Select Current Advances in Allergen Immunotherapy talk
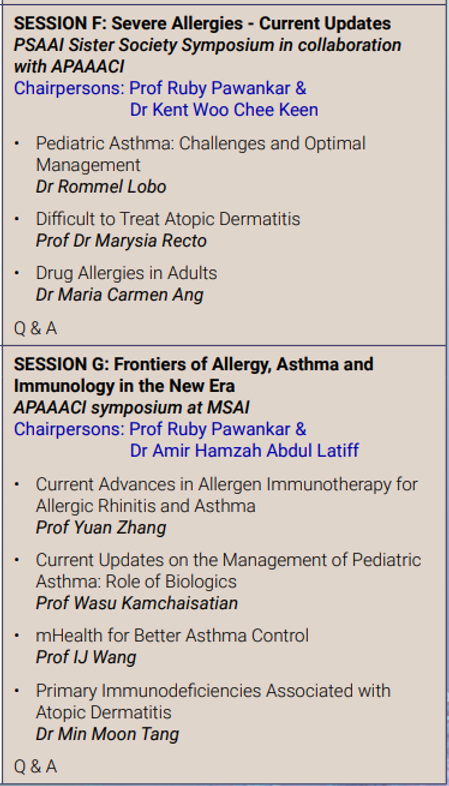This screenshot has height=786, width=449. point(227,495)
